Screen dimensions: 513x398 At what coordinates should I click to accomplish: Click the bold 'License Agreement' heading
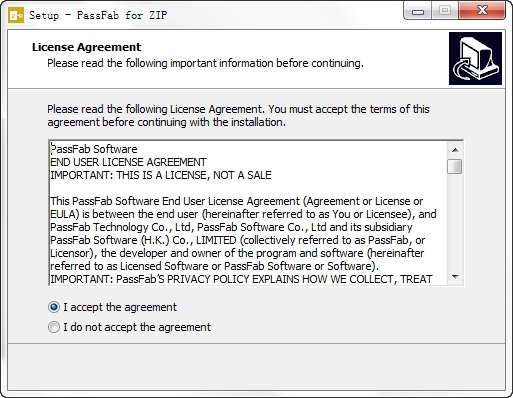[86, 47]
